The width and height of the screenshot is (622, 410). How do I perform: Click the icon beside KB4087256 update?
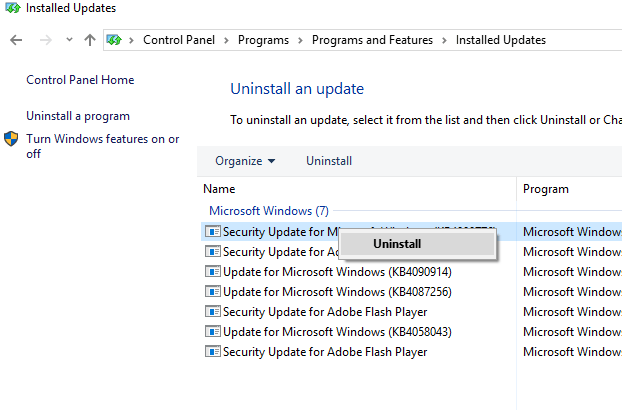pos(212,291)
